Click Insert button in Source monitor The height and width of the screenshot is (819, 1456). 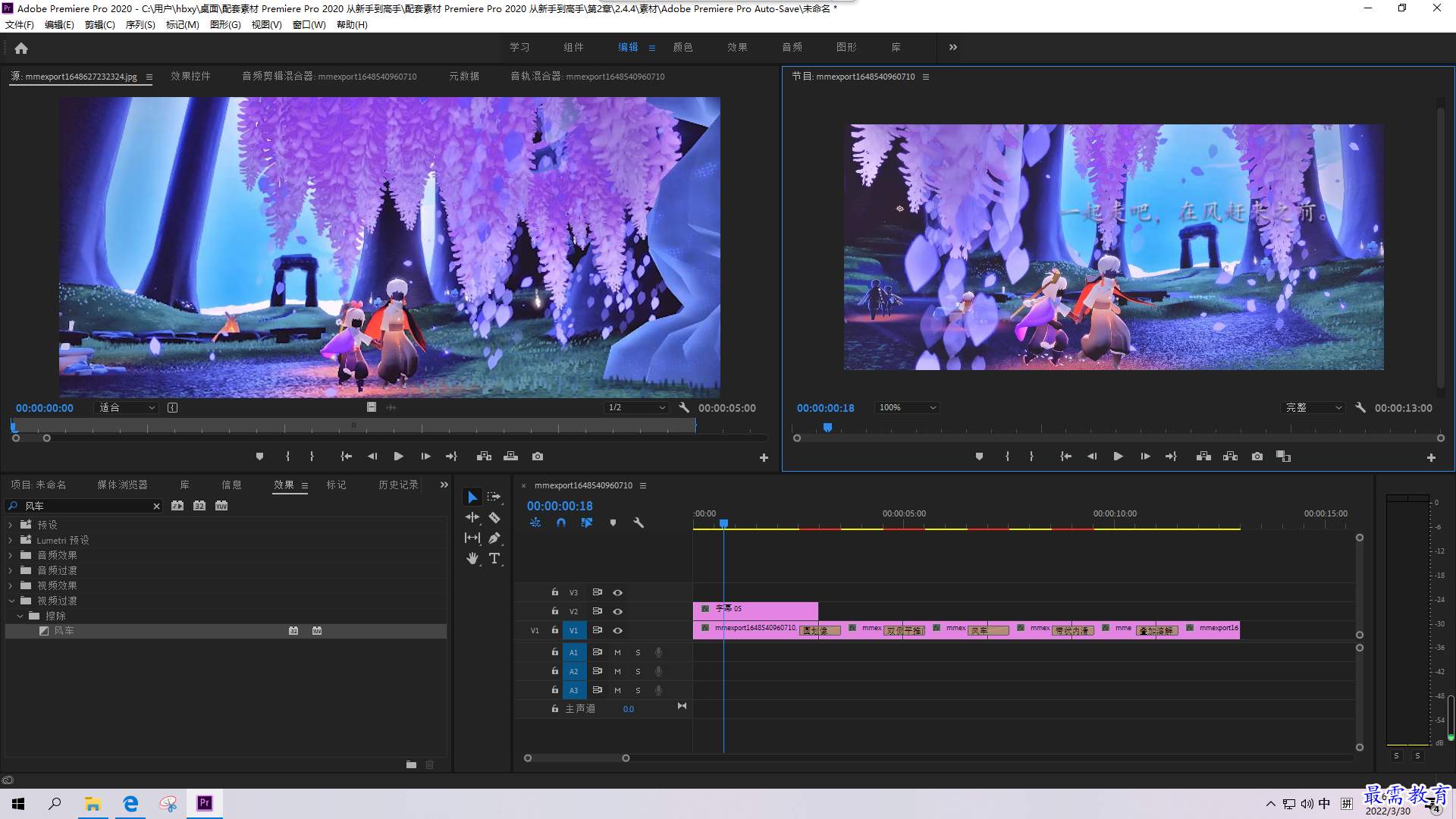[484, 457]
